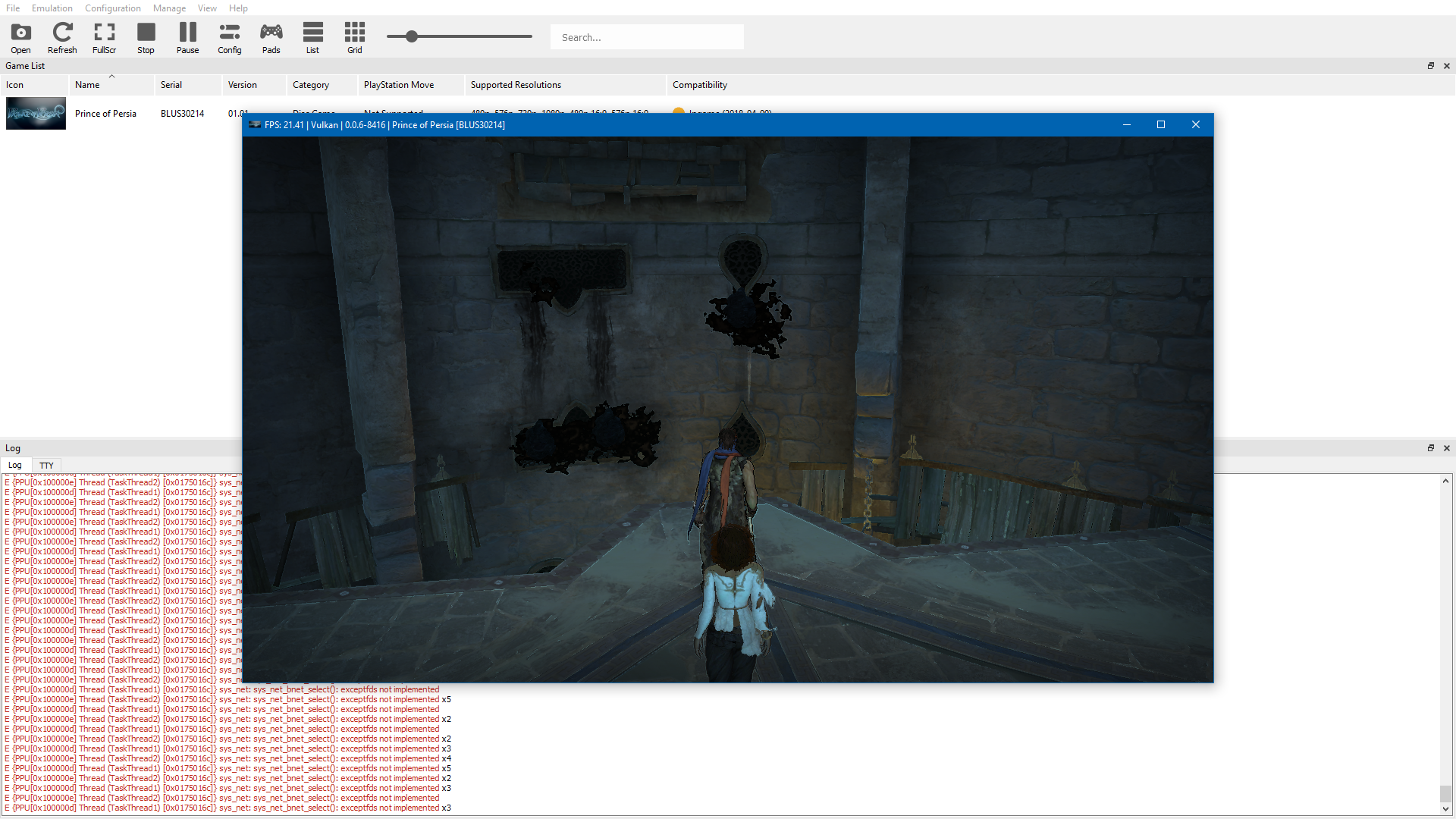Switch game list to List view
This screenshot has height=819, width=1456.
[312, 38]
